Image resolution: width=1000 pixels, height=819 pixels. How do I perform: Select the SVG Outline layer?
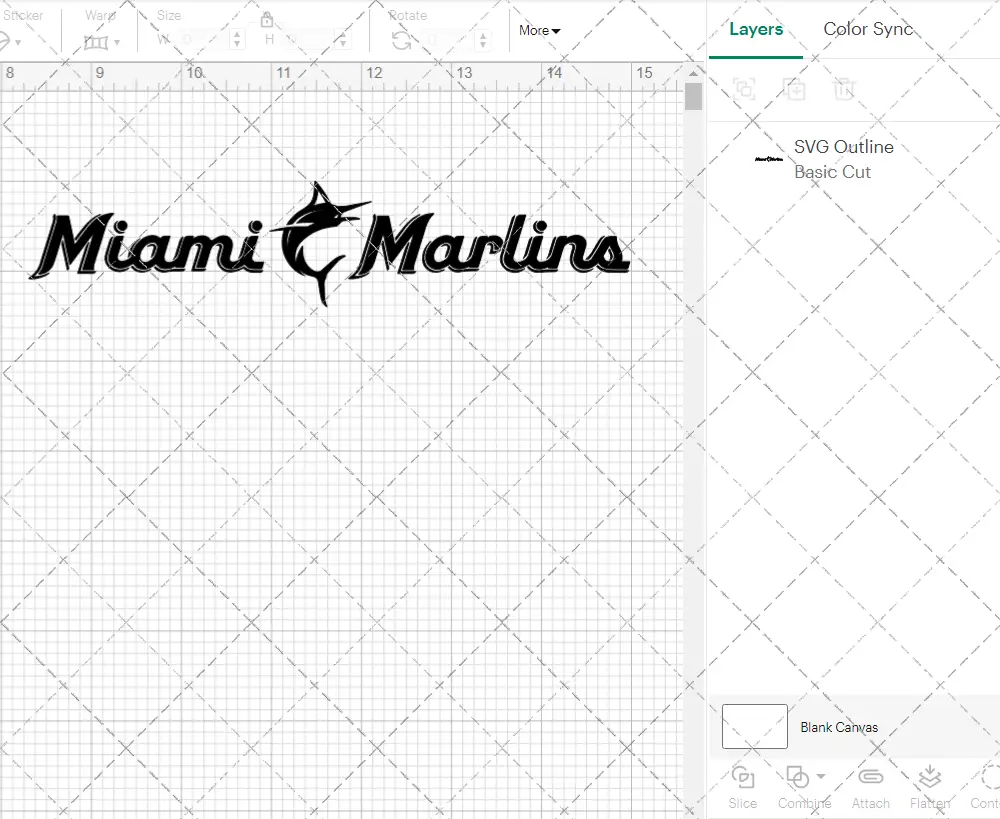point(843,159)
